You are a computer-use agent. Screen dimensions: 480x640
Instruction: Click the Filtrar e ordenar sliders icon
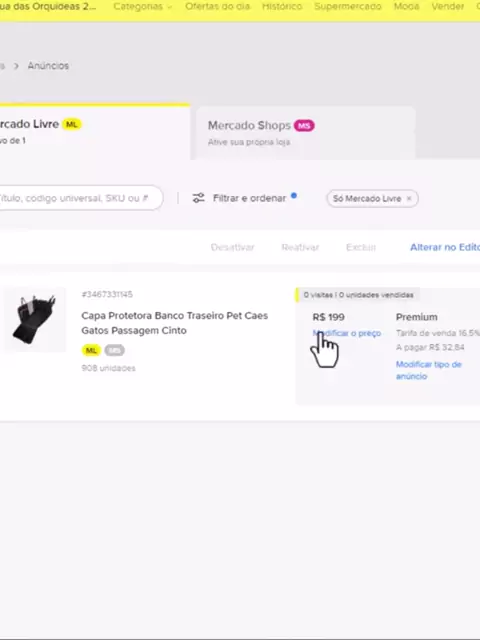(x=198, y=198)
